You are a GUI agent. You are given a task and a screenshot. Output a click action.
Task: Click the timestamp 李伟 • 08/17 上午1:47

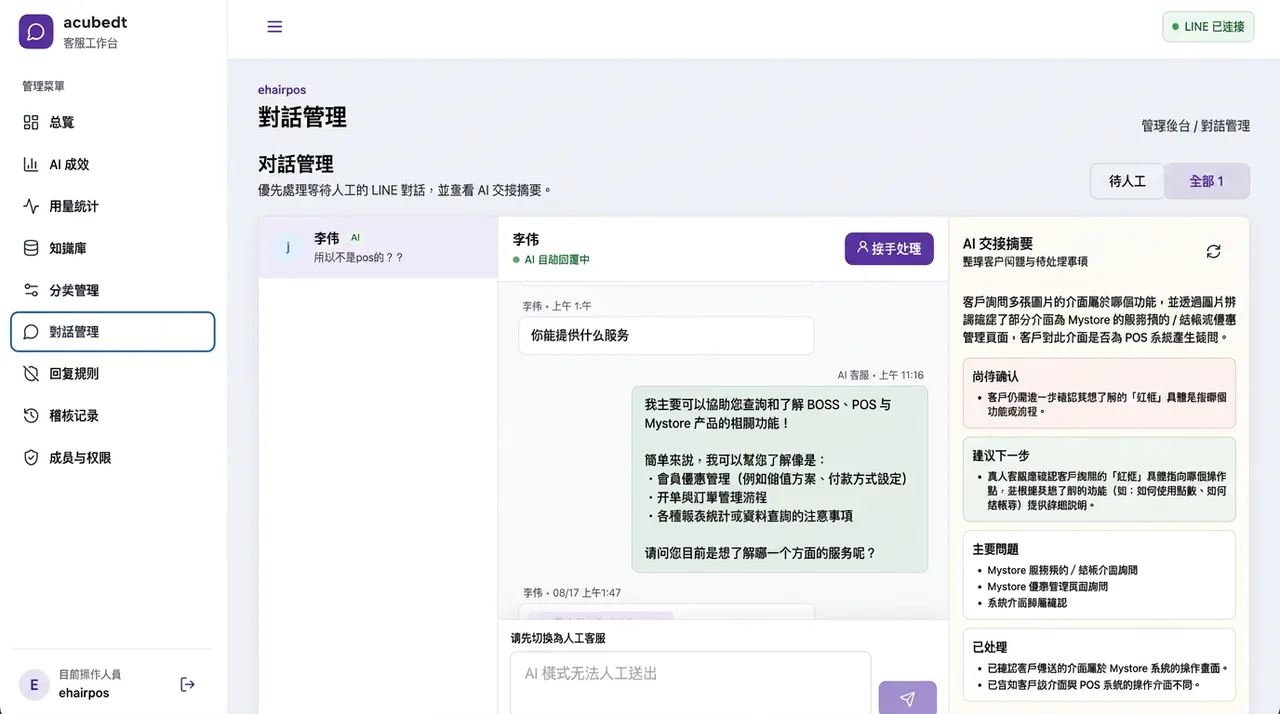(571, 593)
